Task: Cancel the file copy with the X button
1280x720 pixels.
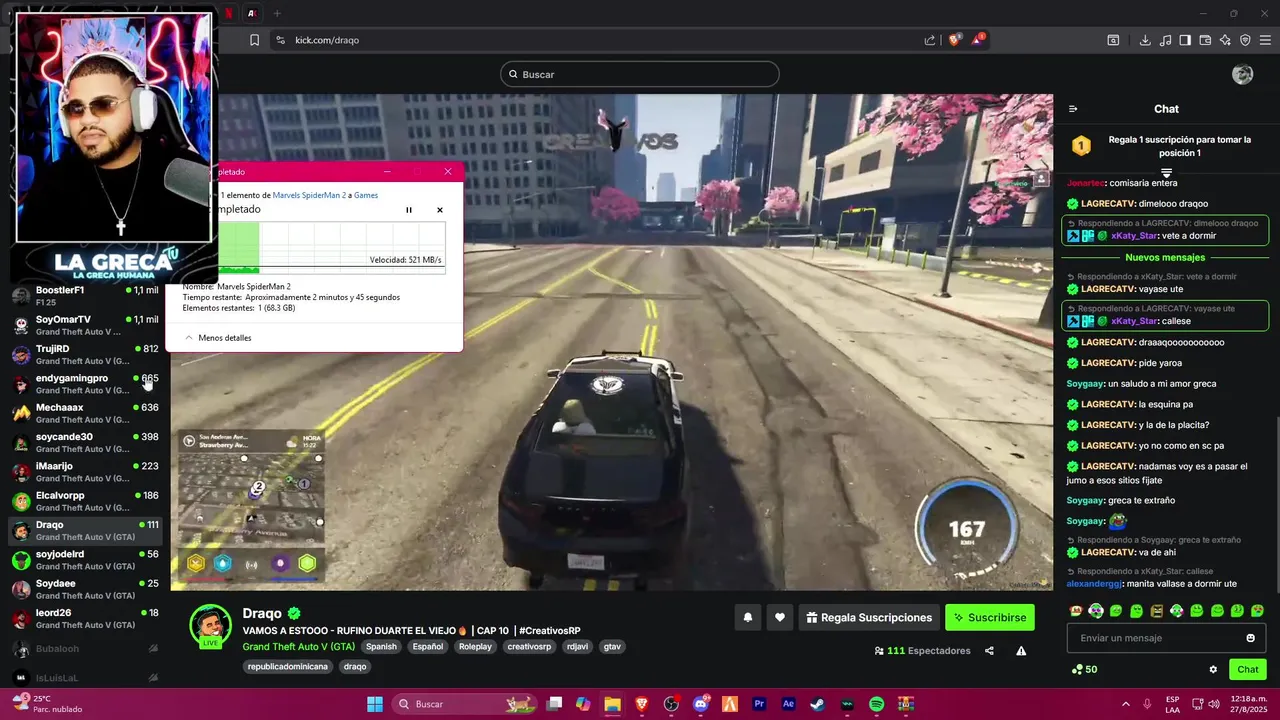Action: pos(439,210)
